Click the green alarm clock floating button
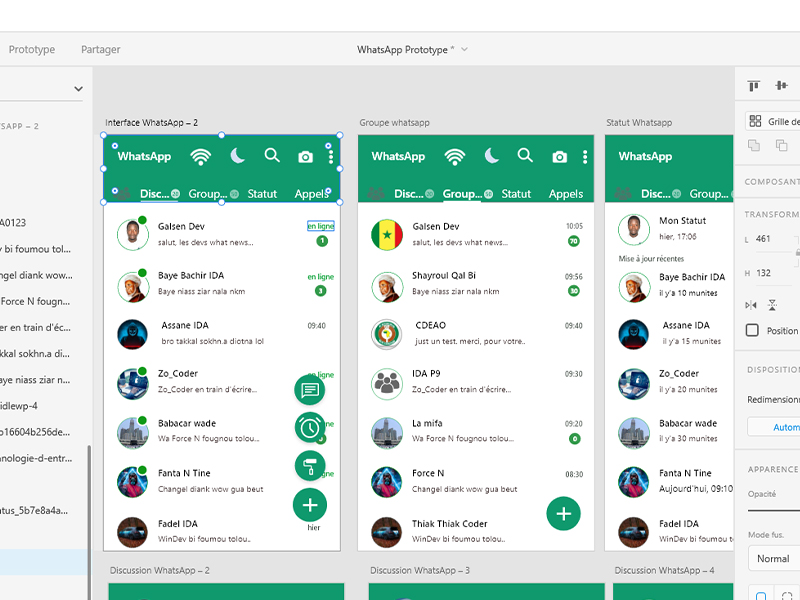800x600 pixels. [310, 428]
